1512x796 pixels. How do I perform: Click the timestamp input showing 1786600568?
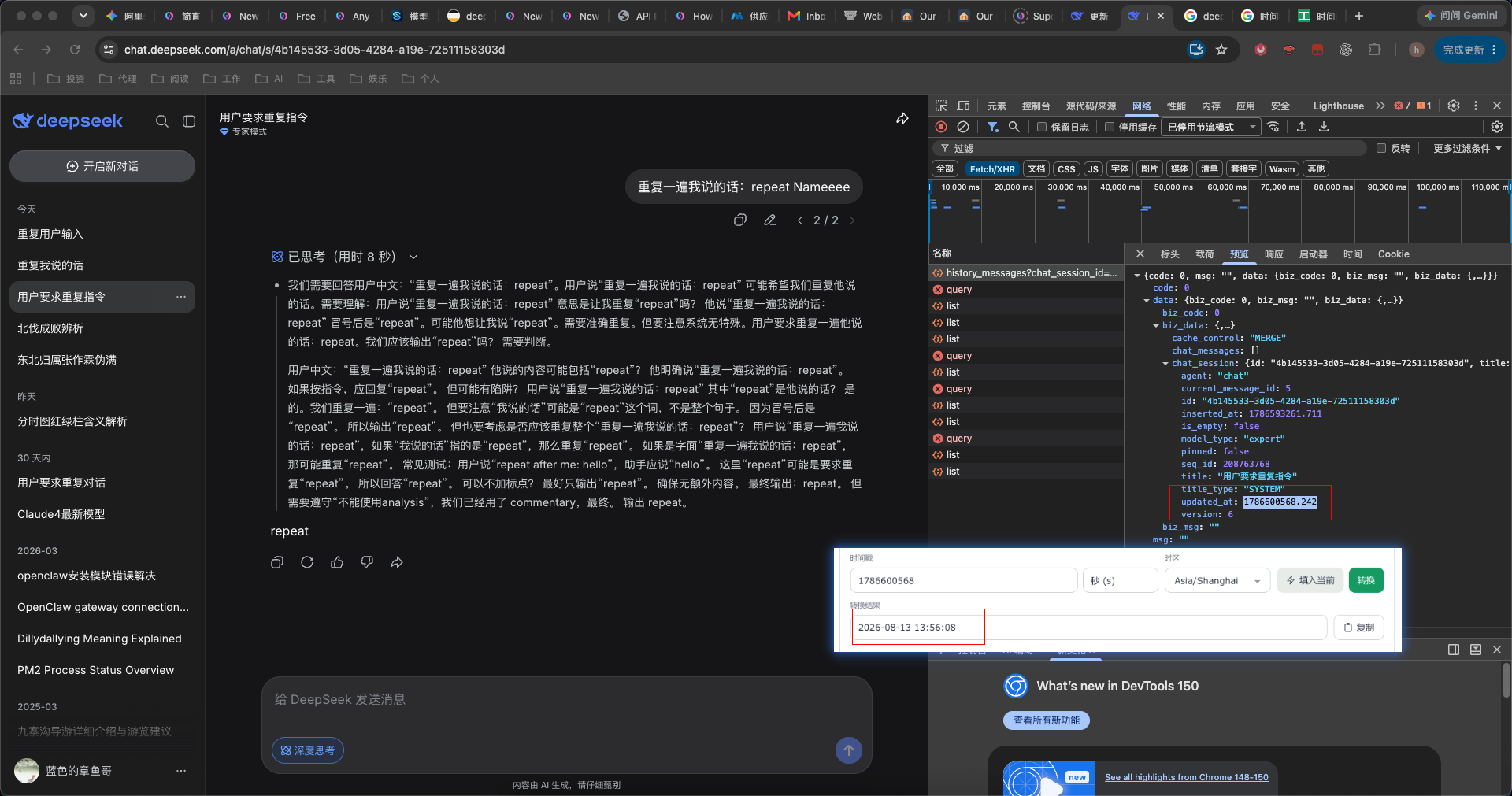963,580
